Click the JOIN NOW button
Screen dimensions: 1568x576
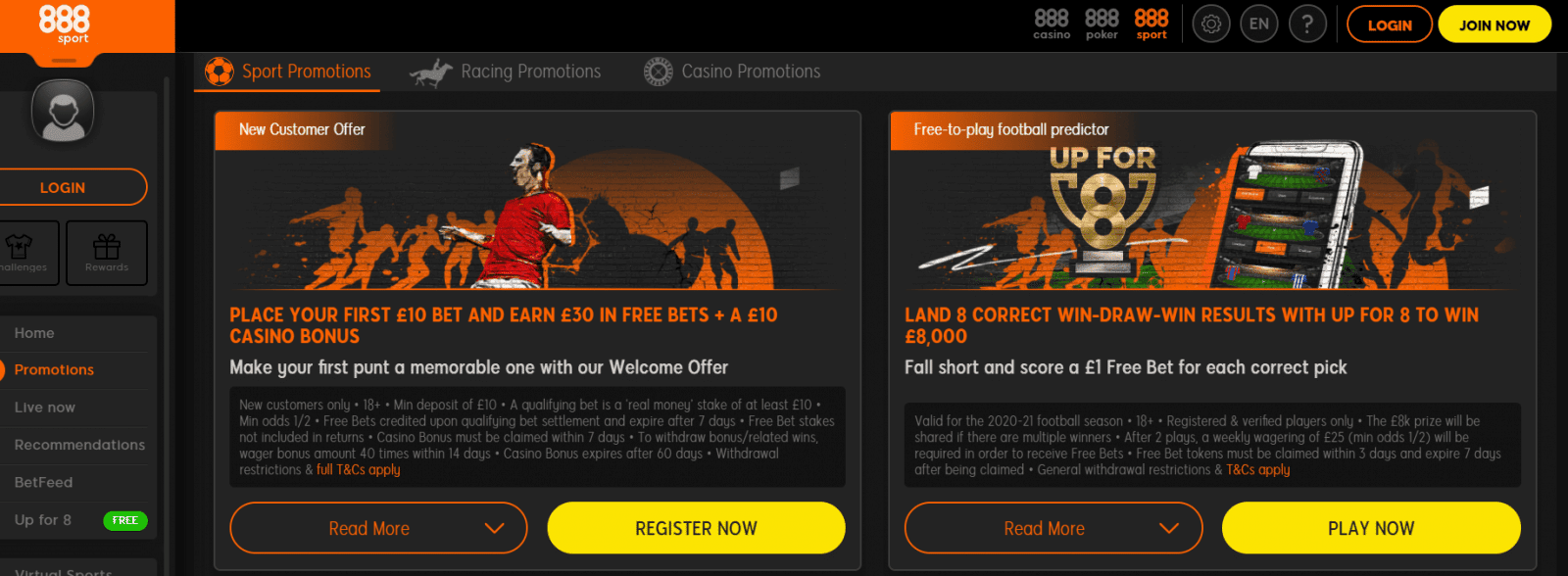click(1494, 24)
